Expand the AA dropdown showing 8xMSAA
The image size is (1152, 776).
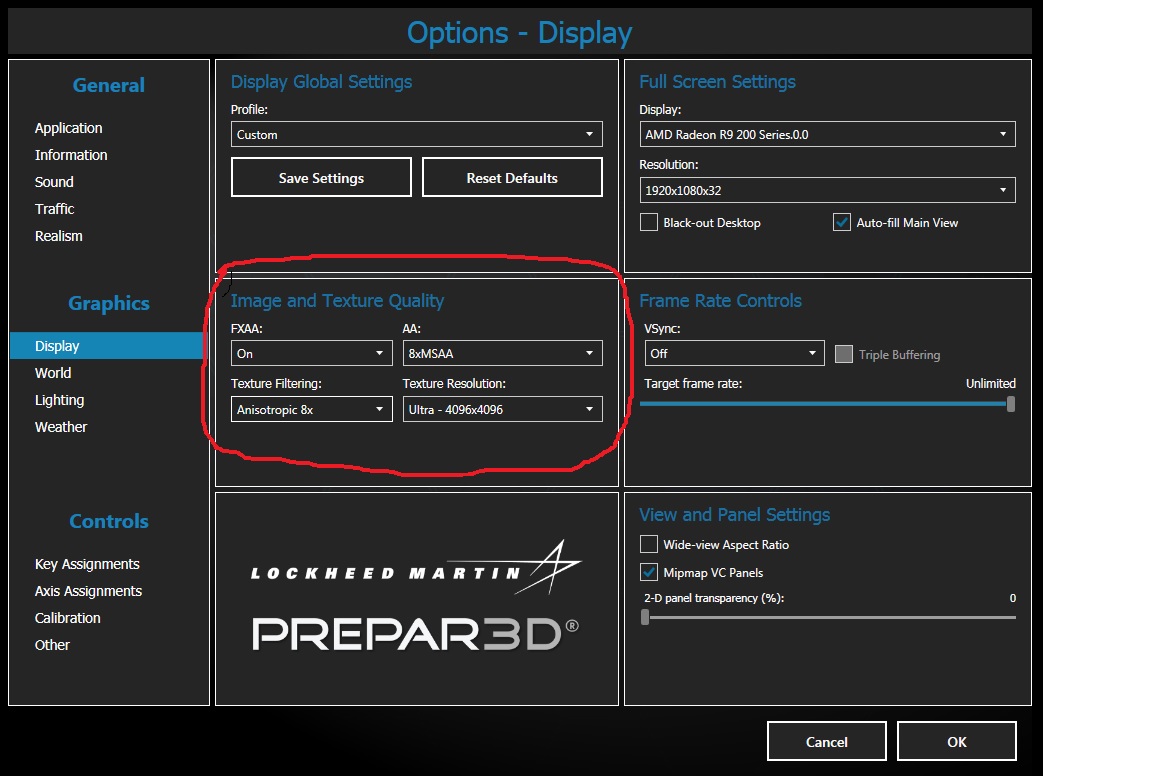[503, 353]
